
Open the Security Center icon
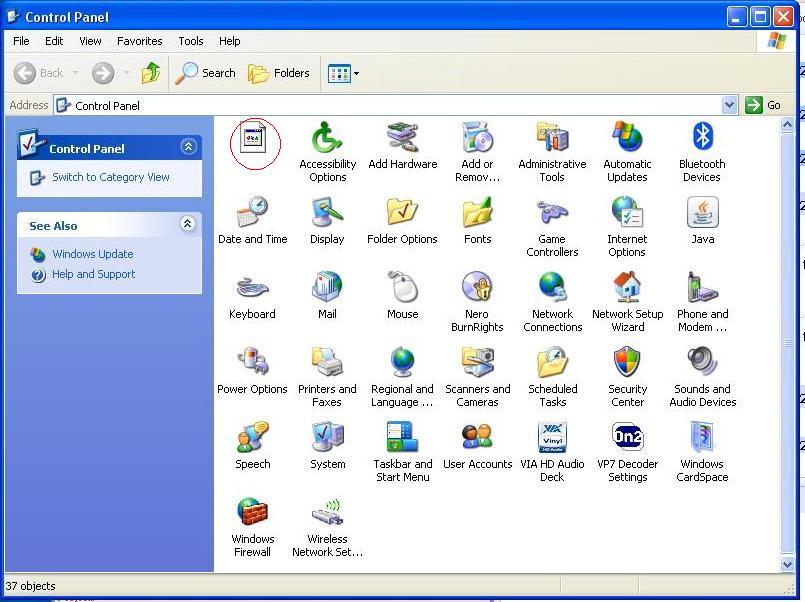click(627, 364)
